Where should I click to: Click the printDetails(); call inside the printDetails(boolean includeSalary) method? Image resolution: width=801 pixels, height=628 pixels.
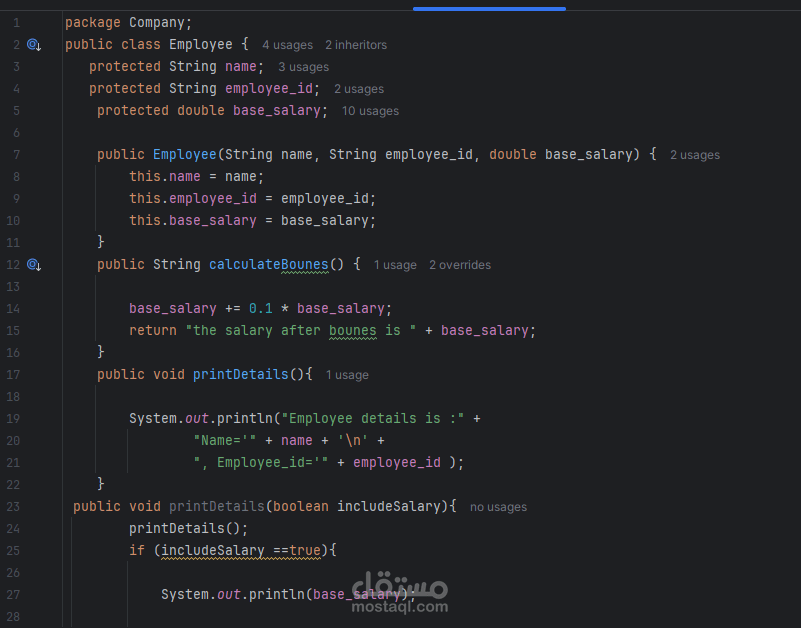(x=189, y=528)
